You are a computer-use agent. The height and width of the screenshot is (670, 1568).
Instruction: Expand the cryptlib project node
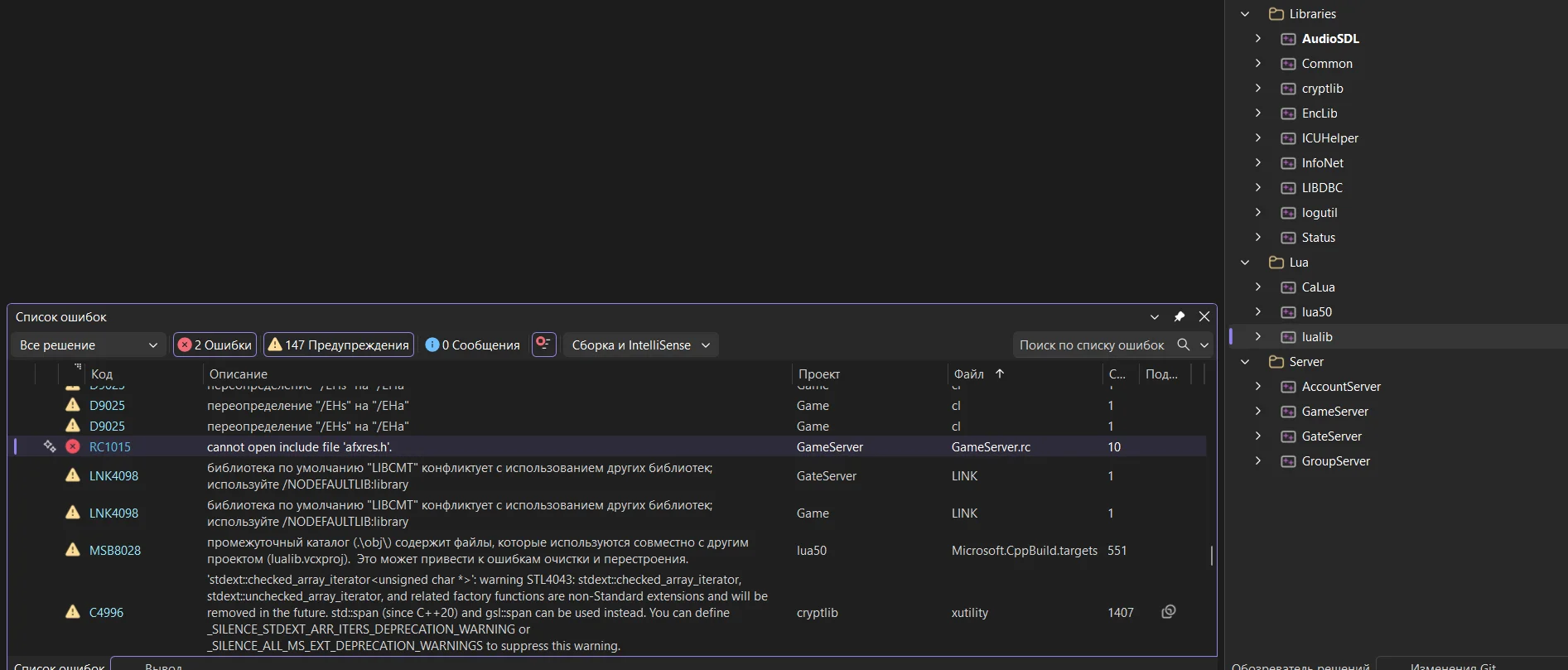click(x=1257, y=89)
